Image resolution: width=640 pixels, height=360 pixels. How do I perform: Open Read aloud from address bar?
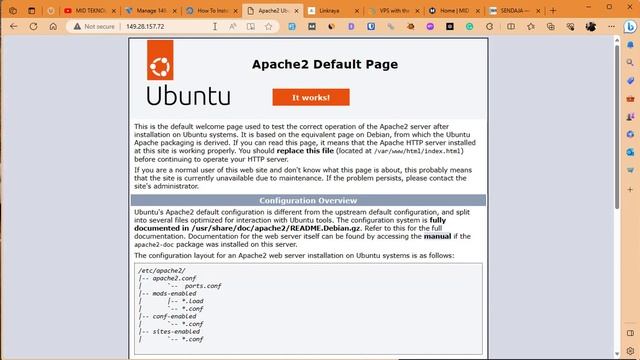click(x=233, y=27)
